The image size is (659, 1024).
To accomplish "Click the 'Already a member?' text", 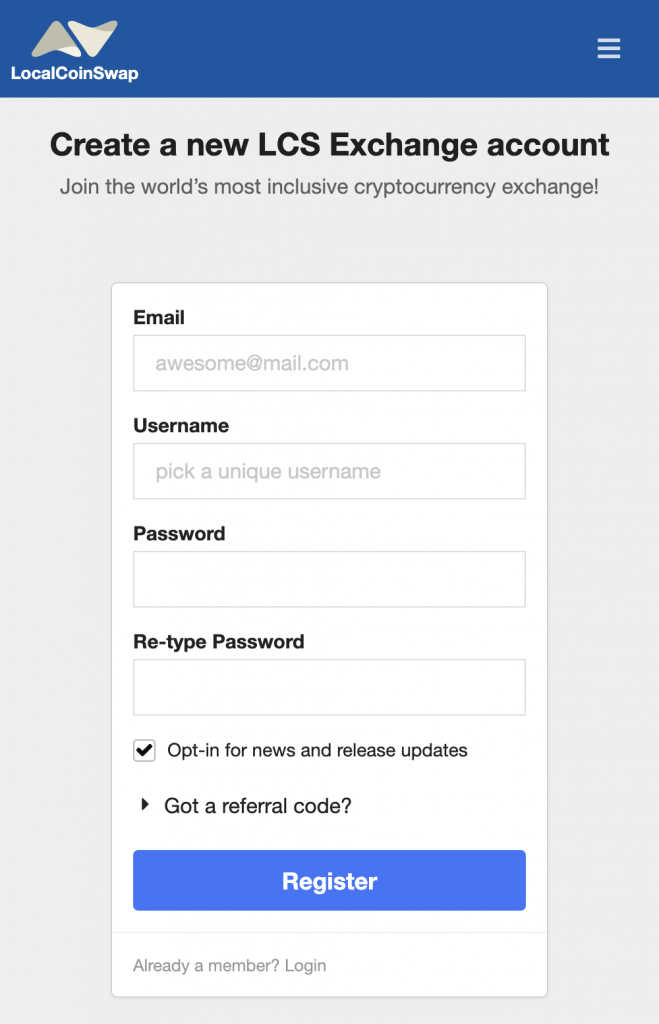I will click(x=206, y=965).
